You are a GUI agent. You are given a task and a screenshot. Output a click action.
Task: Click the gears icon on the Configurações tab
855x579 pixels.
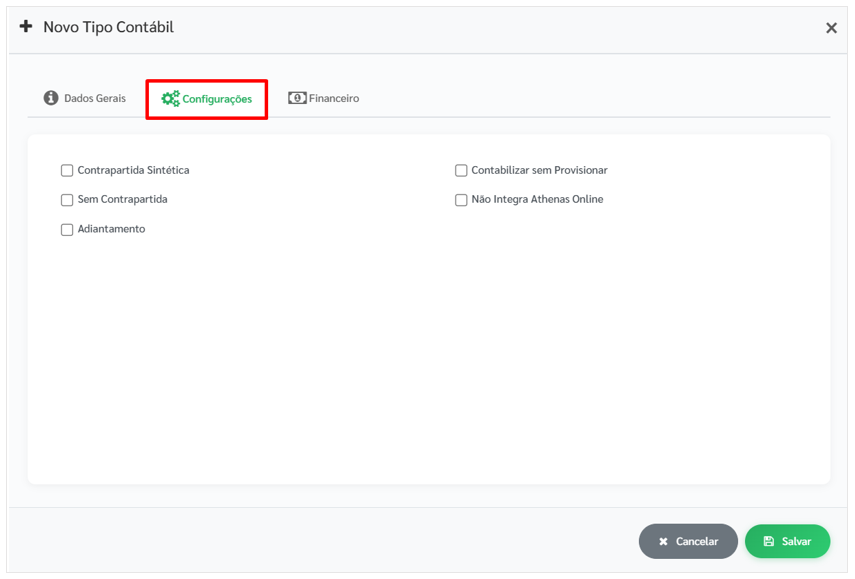[171, 99]
